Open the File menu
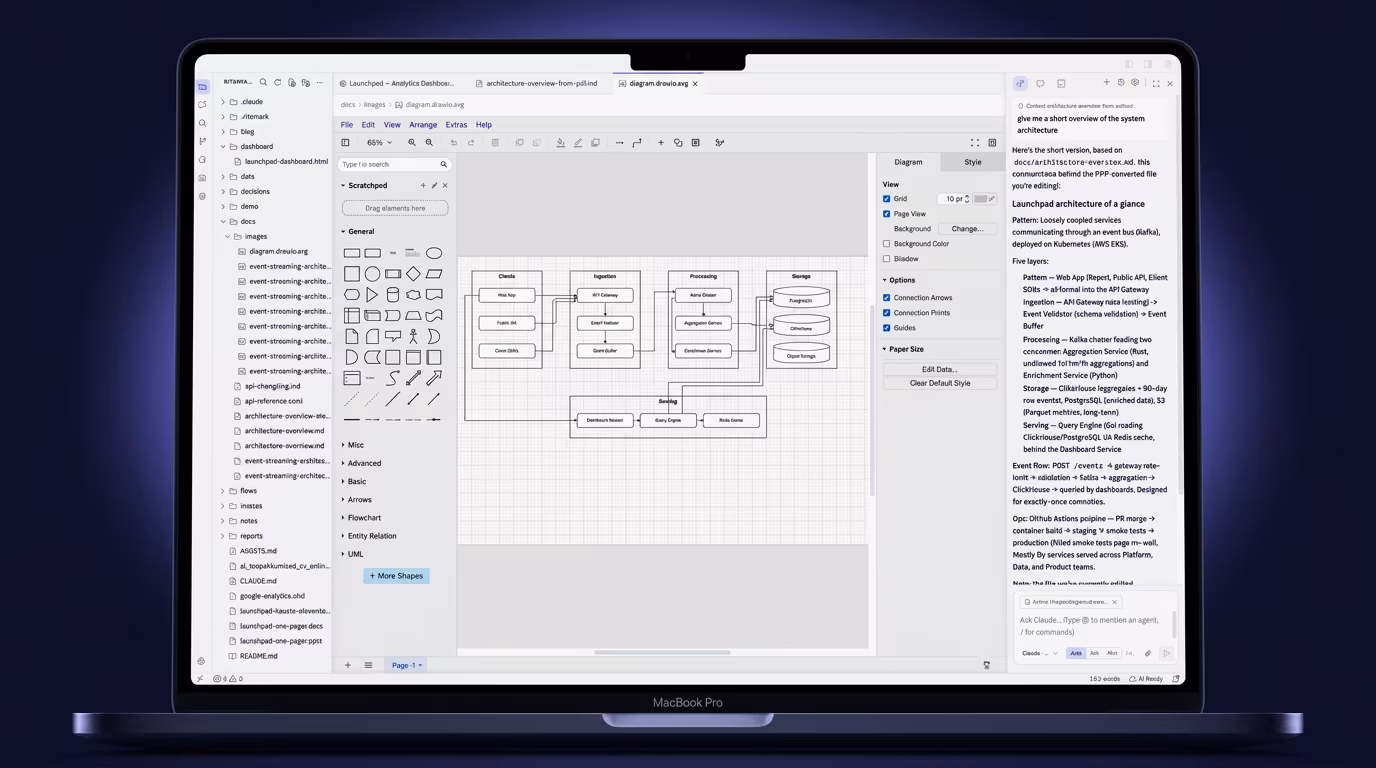 pyautogui.click(x=347, y=125)
